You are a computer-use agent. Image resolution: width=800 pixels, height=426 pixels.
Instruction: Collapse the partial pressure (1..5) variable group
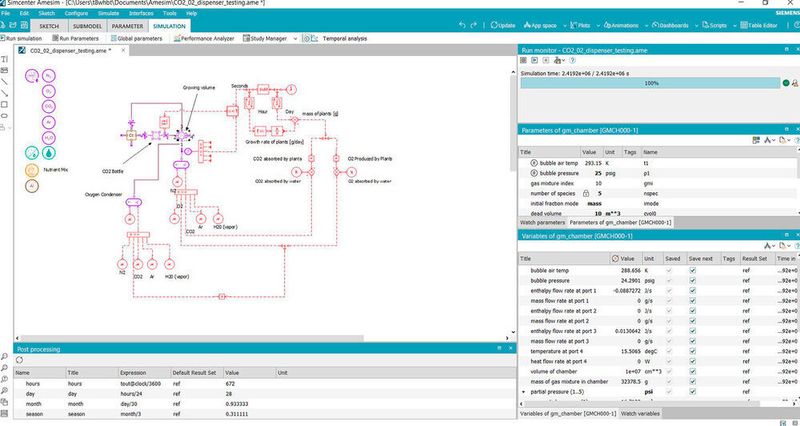523,392
